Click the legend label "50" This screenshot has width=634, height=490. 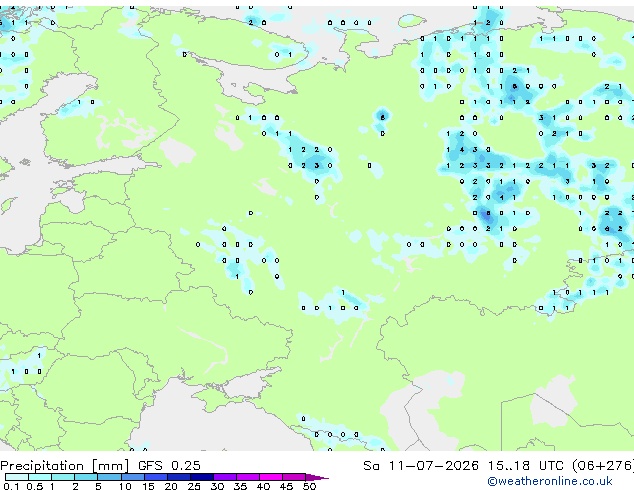point(309,486)
